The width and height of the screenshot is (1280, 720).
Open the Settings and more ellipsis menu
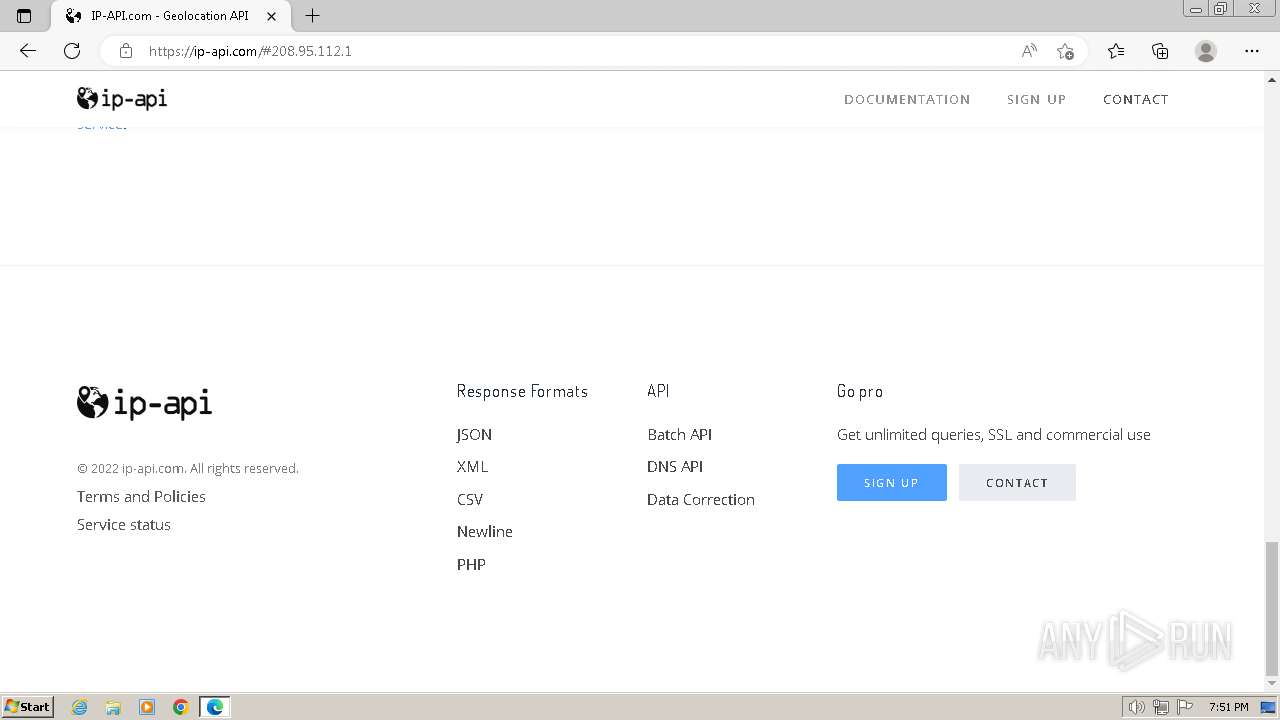click(x=1252, y=51)
